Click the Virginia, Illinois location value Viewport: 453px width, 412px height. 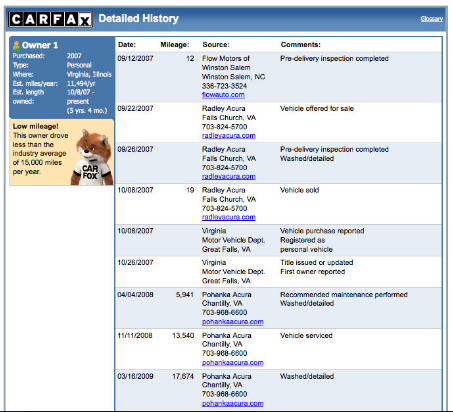(x=89, y=74)
